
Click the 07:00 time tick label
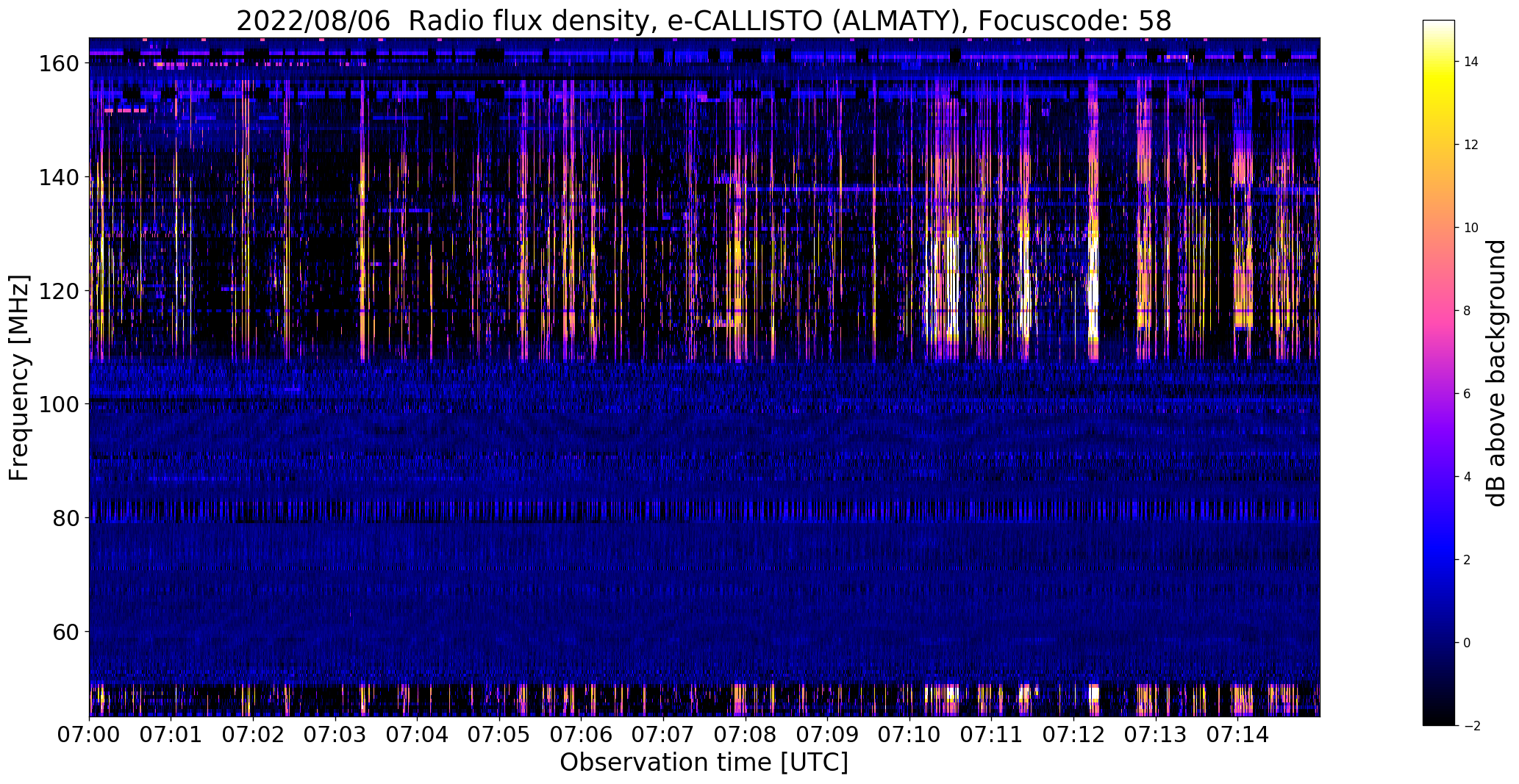pyautogui.click(x=90, y=734)
